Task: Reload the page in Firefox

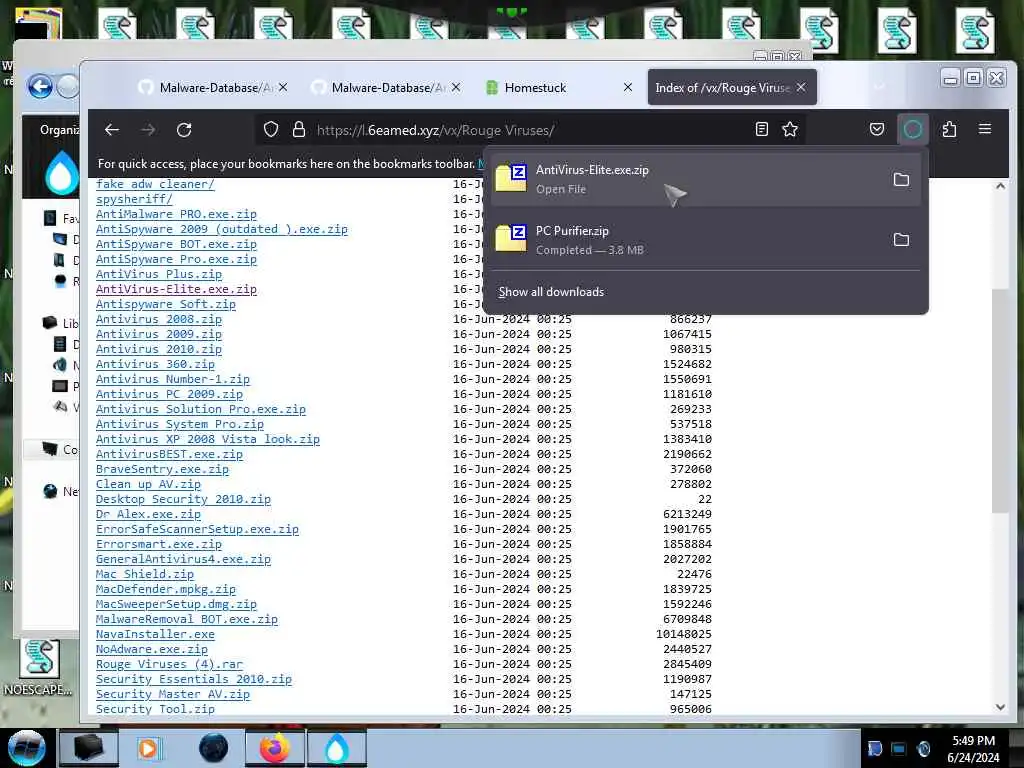Action: (x=184, y=130)
